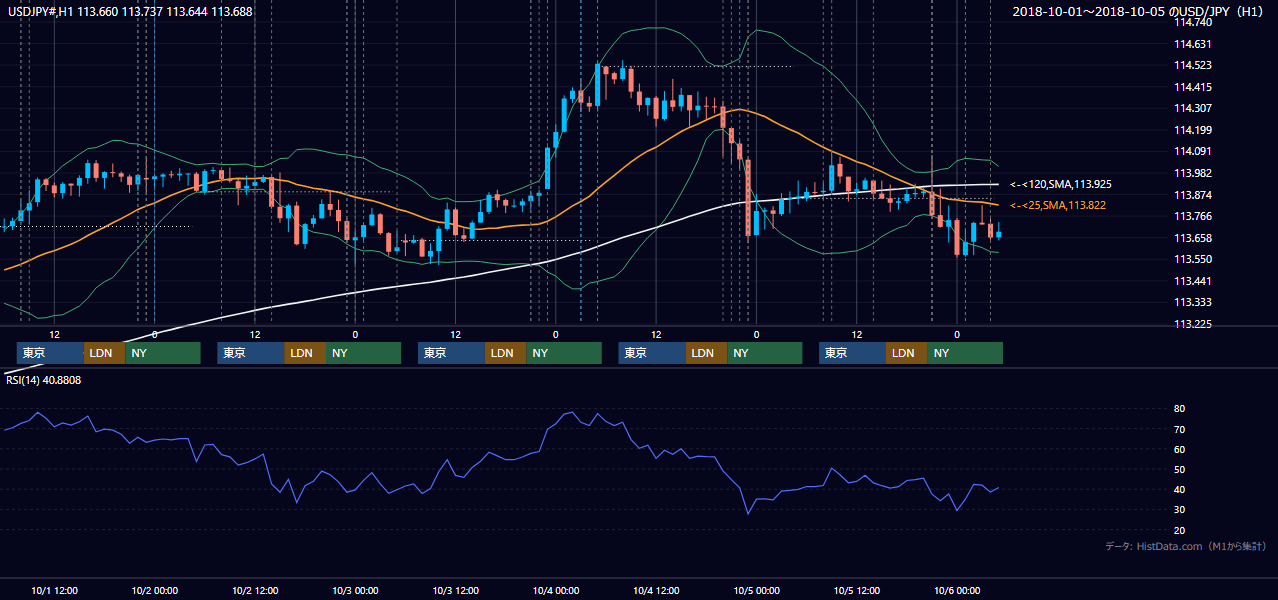The image size is (1278, 600).
Task: Select the 10/6 00:00 time label
Action: point(957,590)
